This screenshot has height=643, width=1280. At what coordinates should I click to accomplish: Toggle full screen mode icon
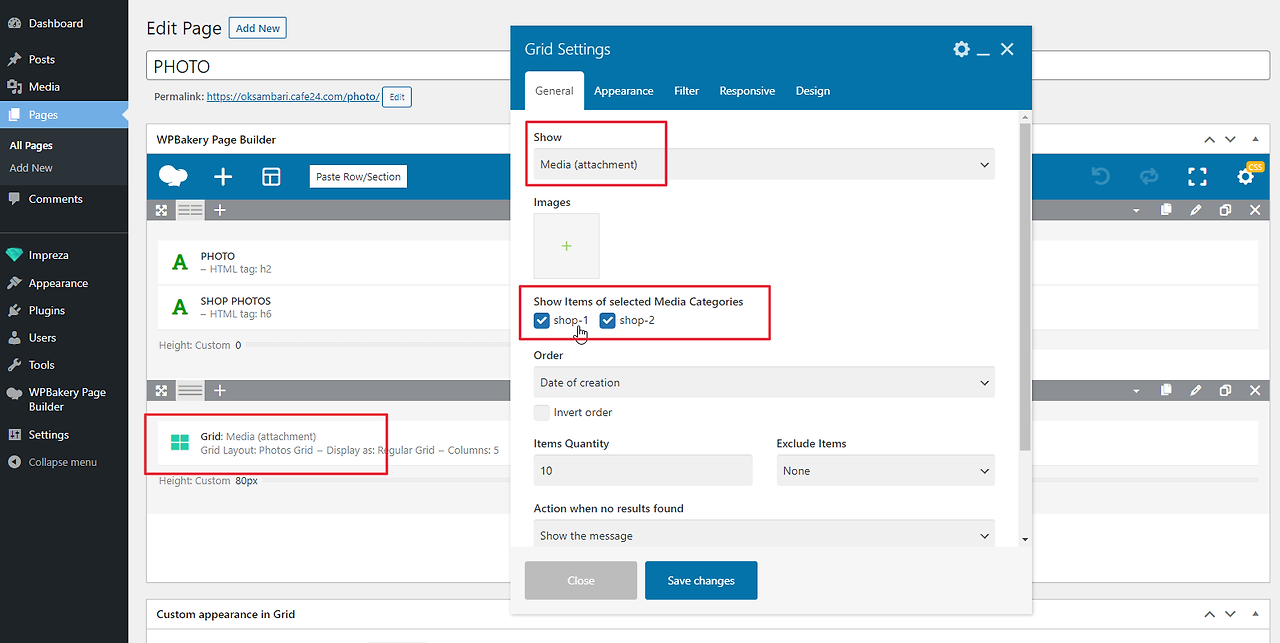point(1197,177)
